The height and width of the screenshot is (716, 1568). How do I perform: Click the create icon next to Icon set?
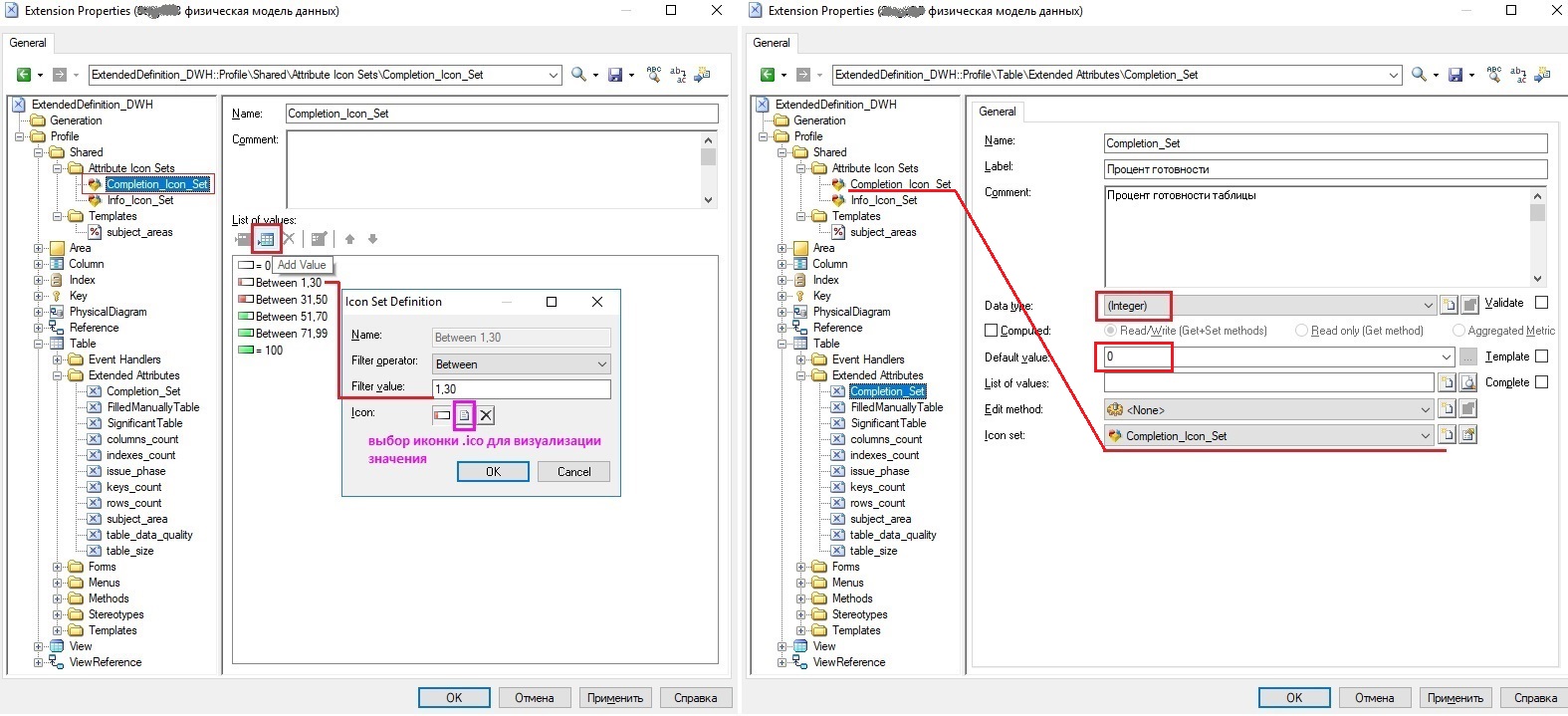pyautogui.click(x=1448, y=435)
